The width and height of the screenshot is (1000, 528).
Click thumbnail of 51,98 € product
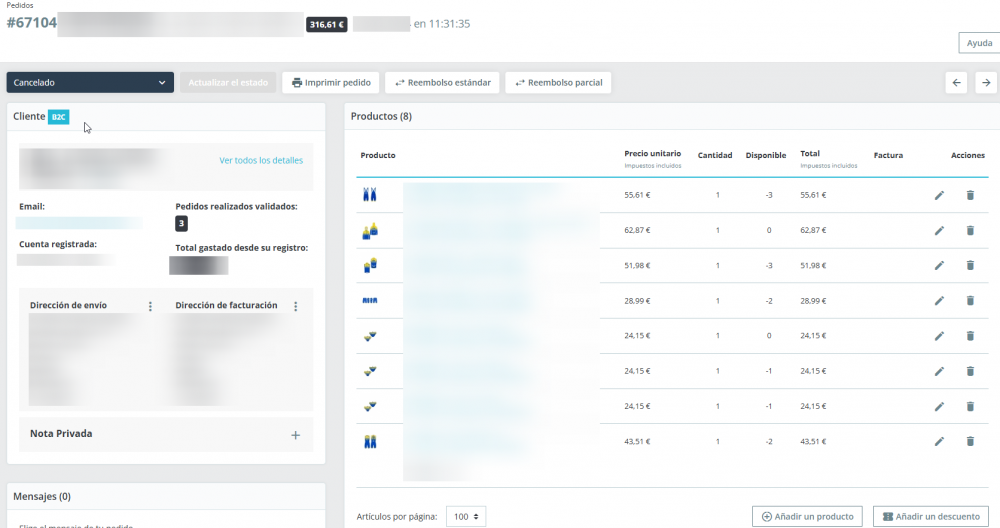pos(370,265)
